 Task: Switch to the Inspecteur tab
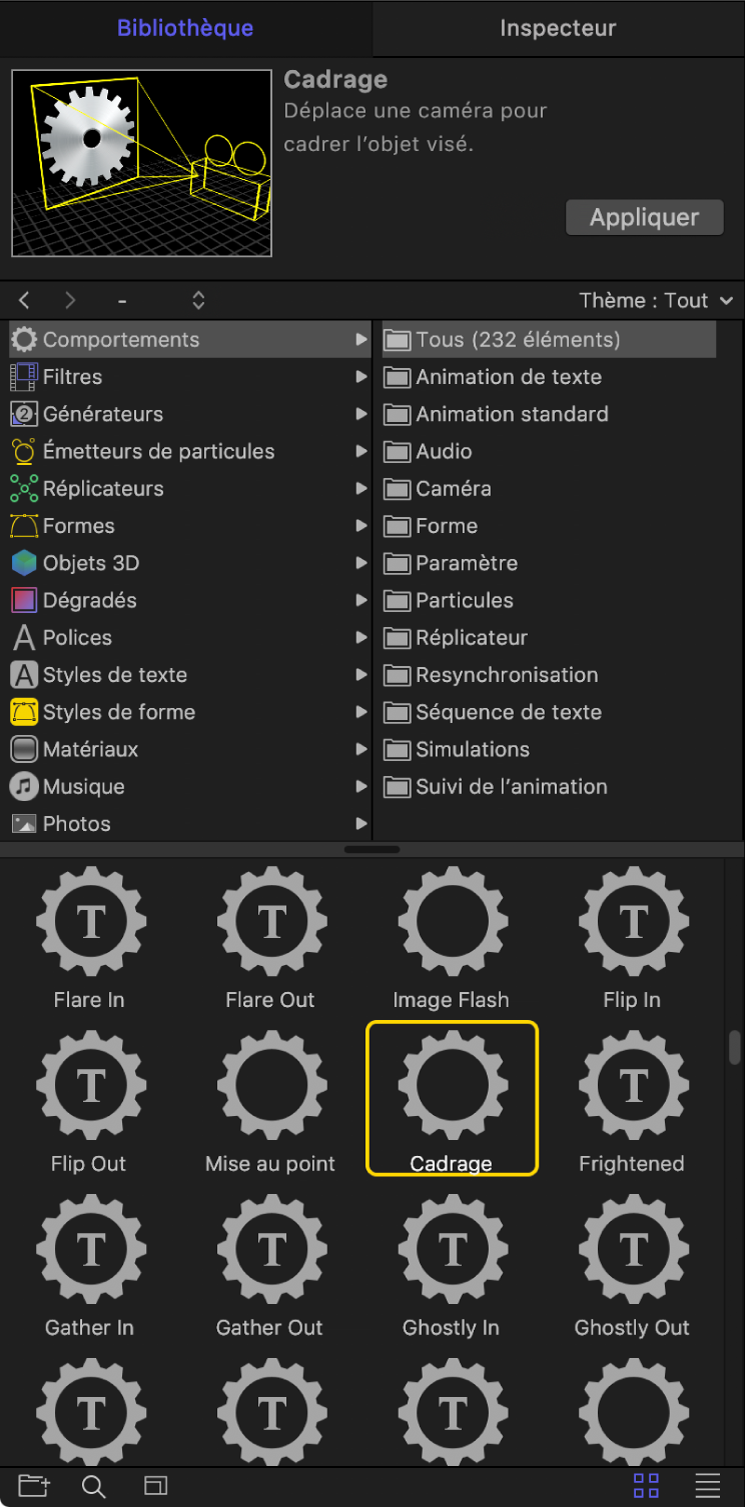pyautogui.click(x=558, y=28)
